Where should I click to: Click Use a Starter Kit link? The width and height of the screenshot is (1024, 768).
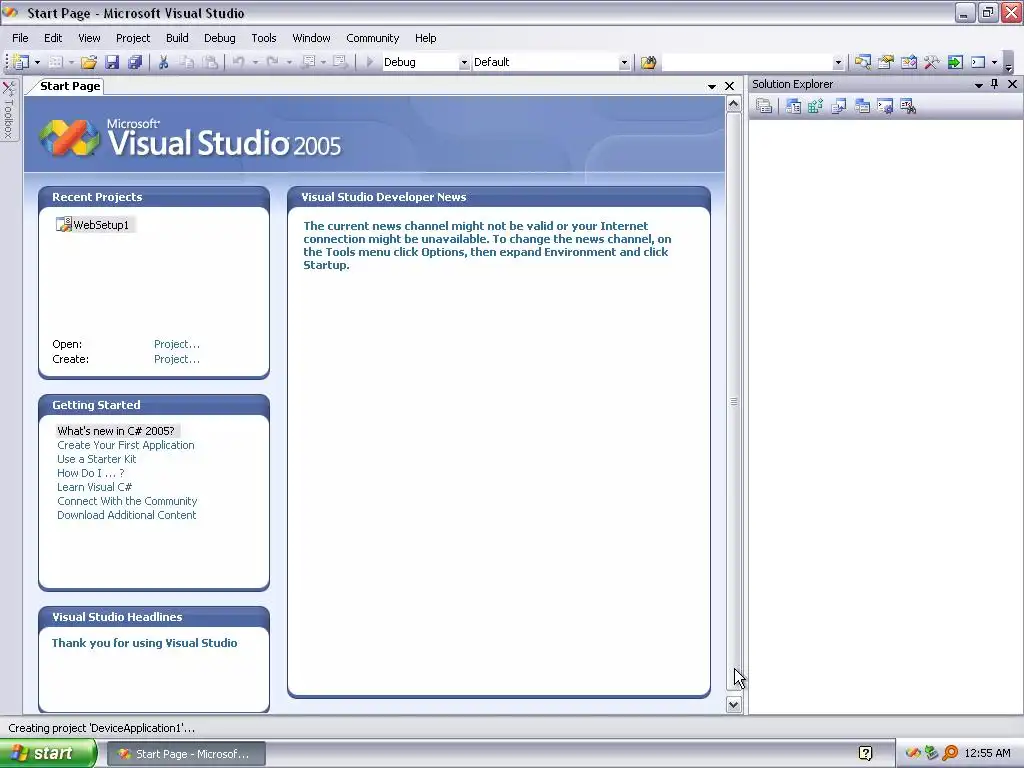pyautogui.click(x=97, y=459)
